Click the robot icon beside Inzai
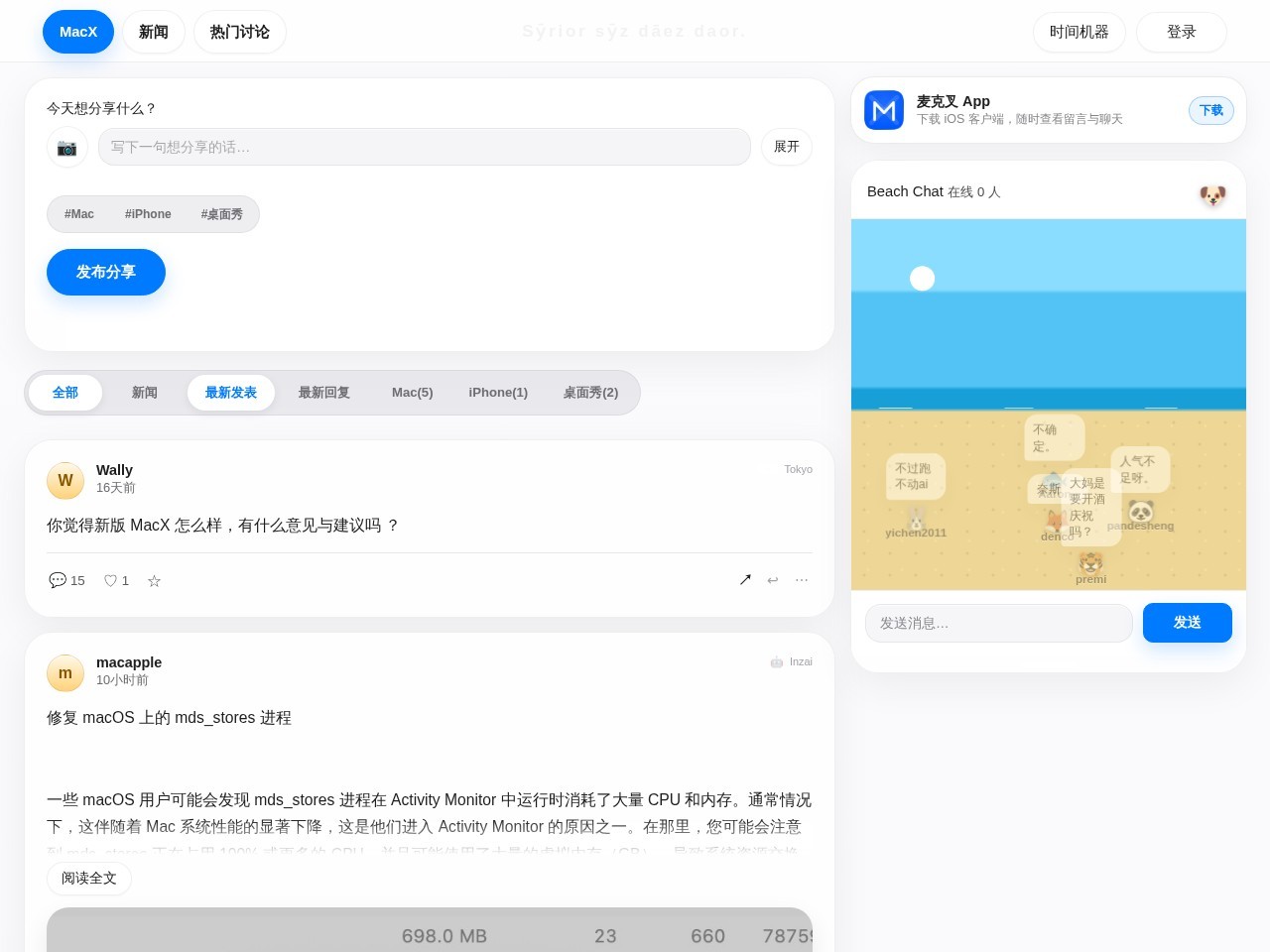 777,662
